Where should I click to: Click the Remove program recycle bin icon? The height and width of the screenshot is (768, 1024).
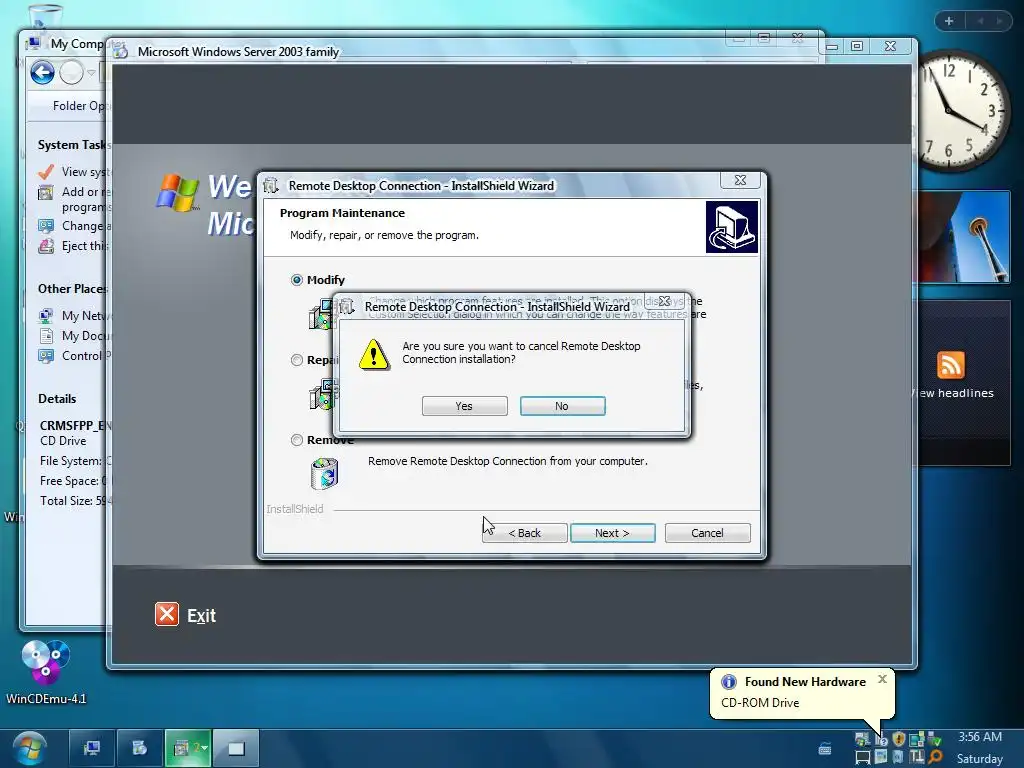coord(325,473)
